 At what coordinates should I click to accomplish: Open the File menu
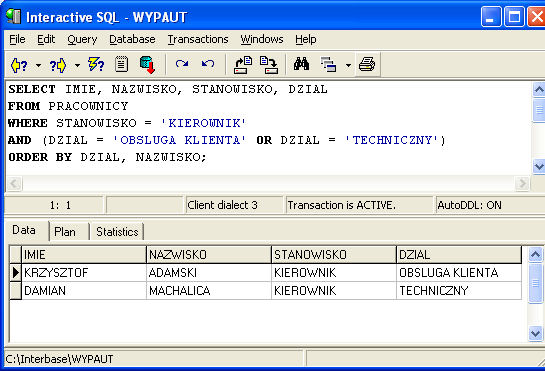17,39
